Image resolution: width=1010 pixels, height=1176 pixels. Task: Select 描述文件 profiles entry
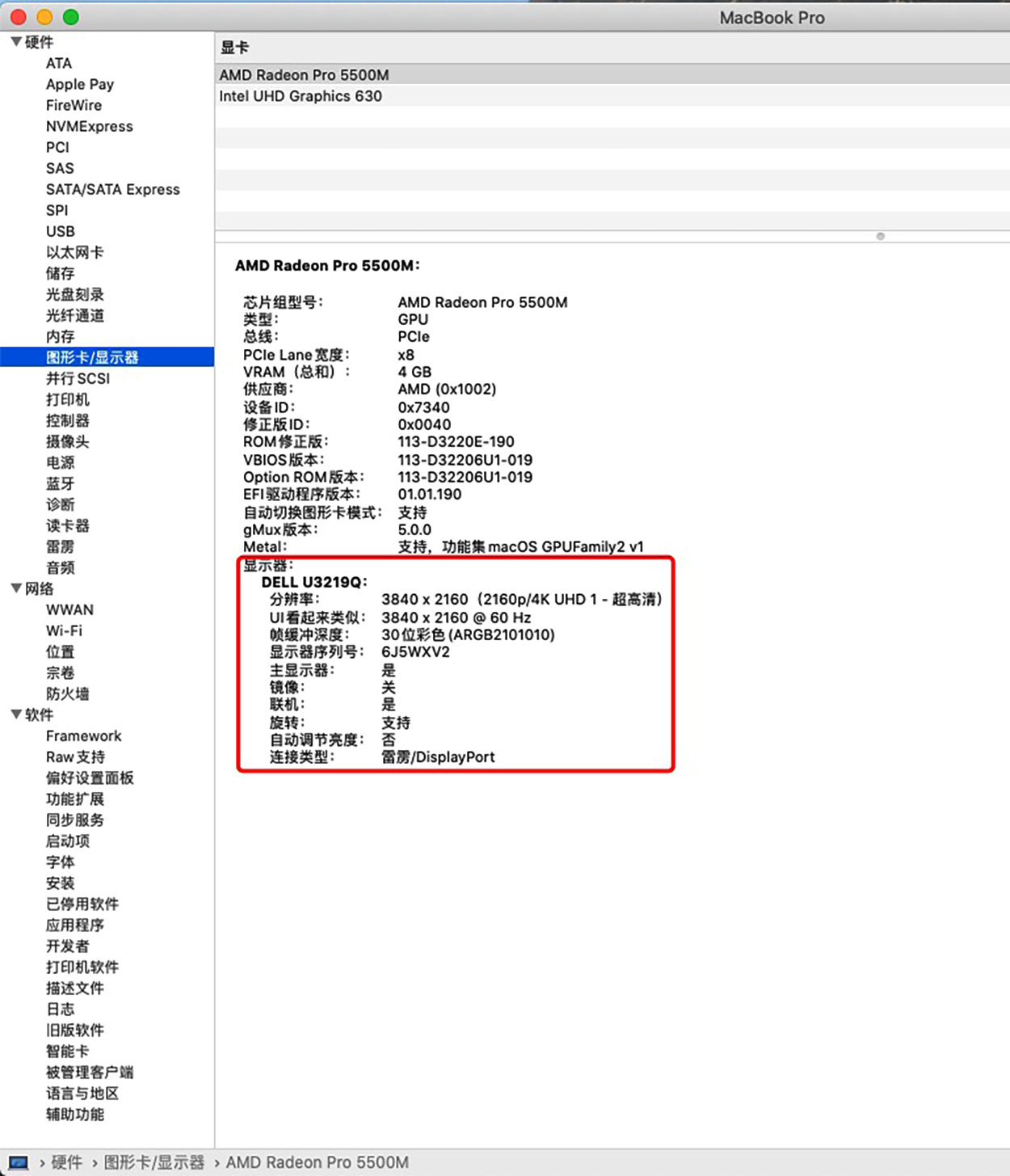pyautogui.click(x=75, y=988)
